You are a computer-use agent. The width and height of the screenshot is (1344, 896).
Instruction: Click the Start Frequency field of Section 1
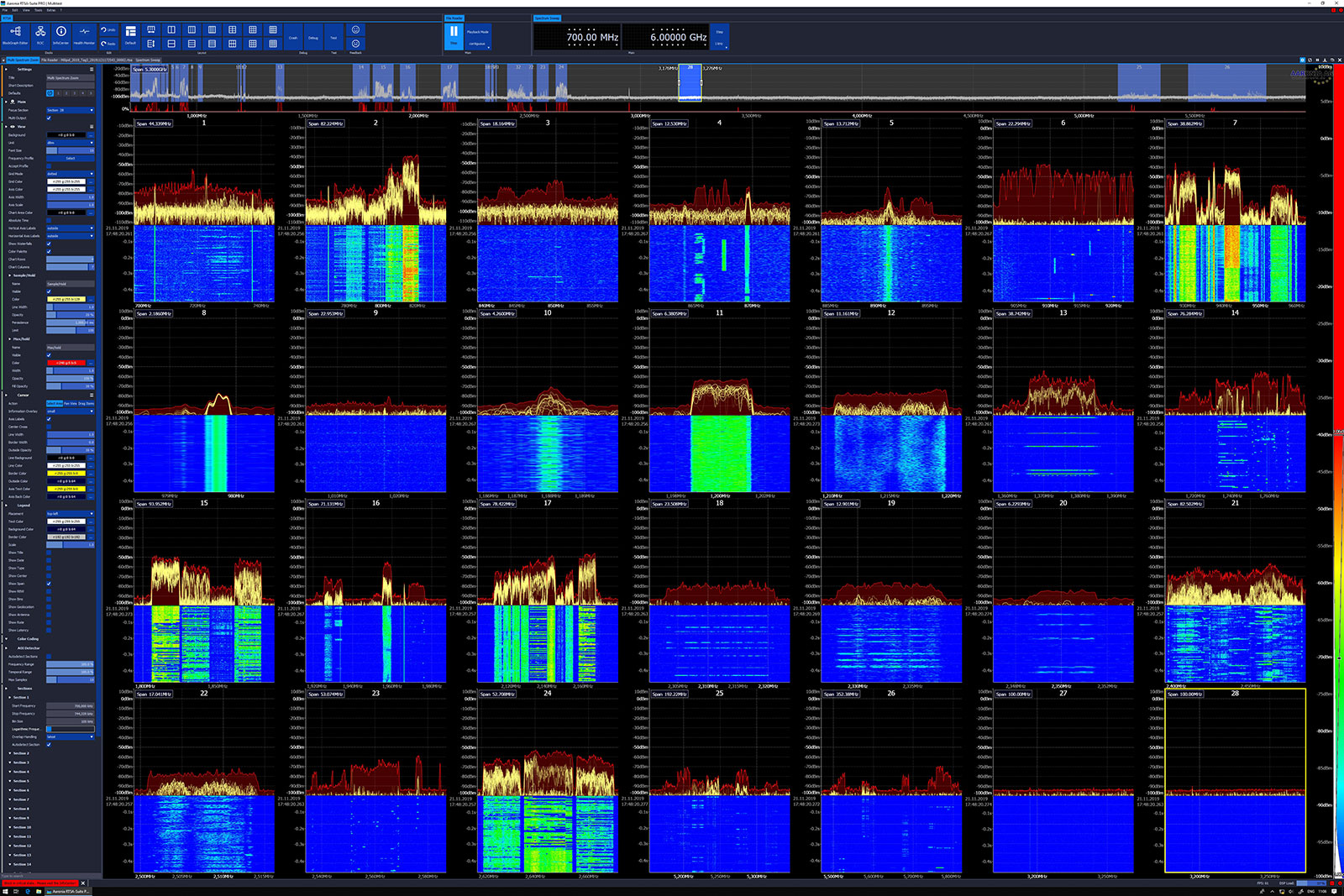click(71, 706)
